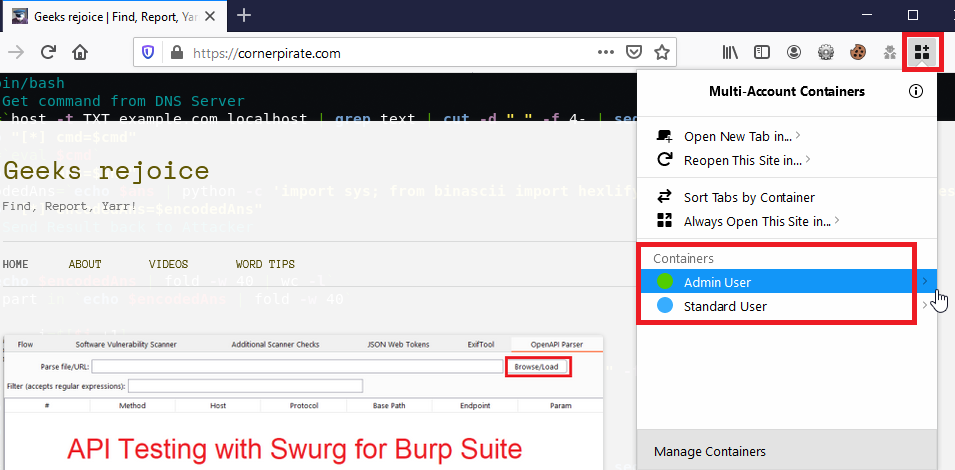Expand Open New Tab in submenu

tap(740, 136)
